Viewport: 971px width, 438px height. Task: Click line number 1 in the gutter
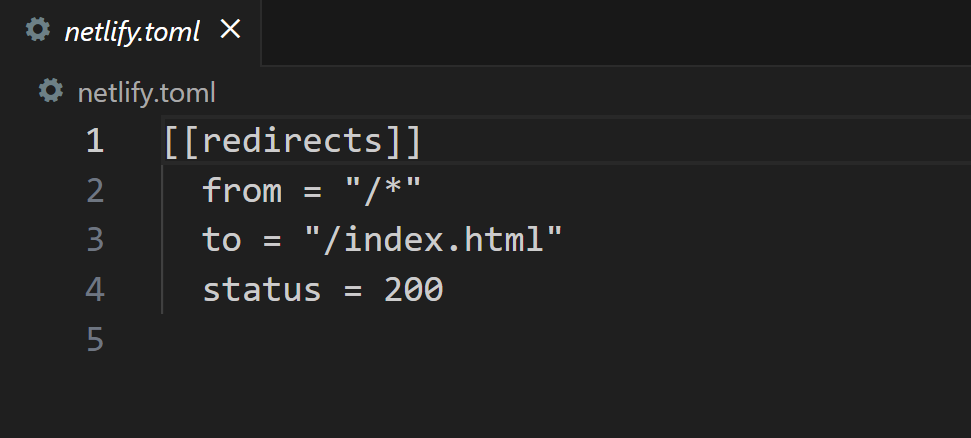[95, 141]
